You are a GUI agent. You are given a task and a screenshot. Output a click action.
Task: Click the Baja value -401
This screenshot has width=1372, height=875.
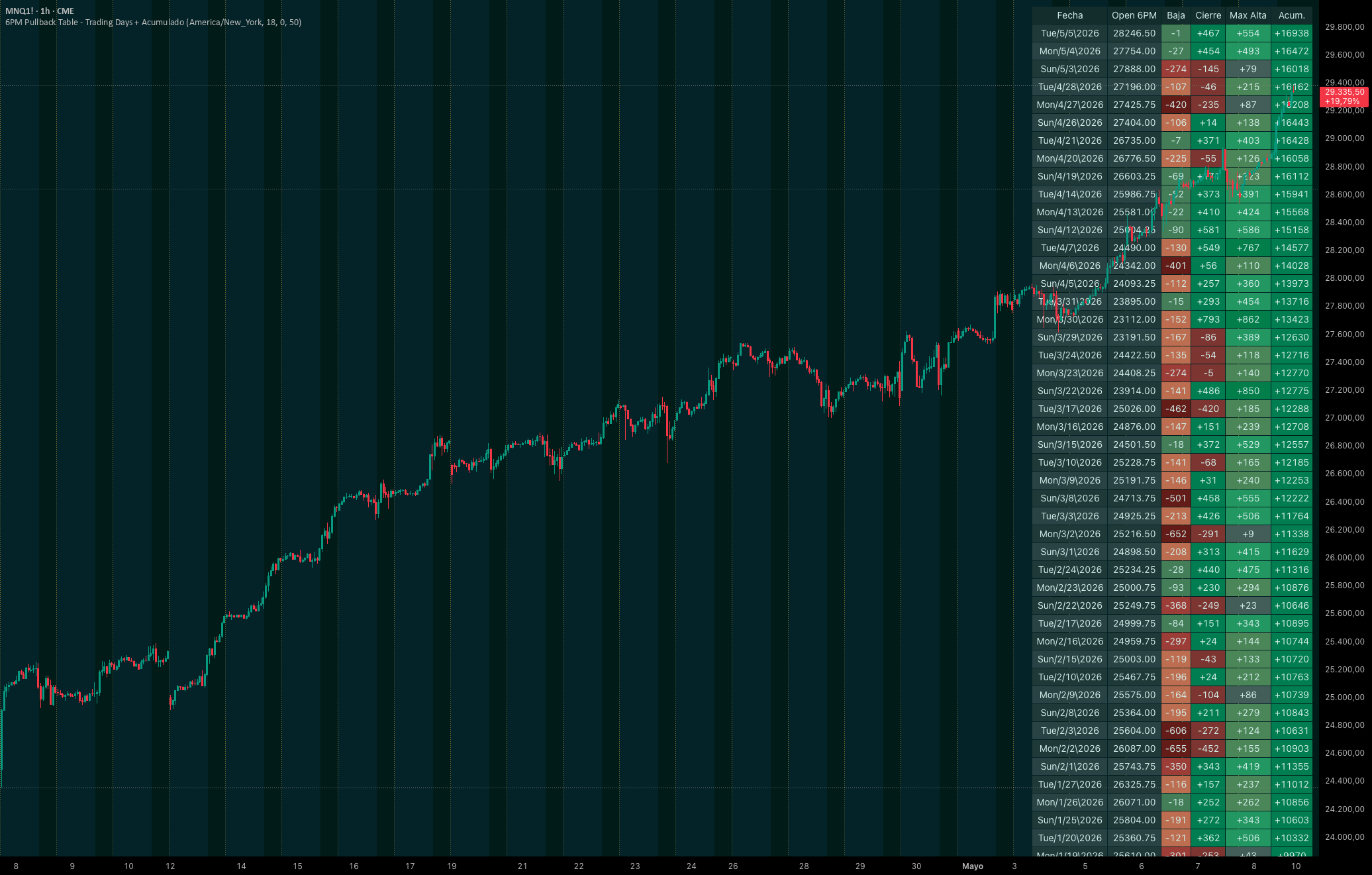coord(1176,266)
